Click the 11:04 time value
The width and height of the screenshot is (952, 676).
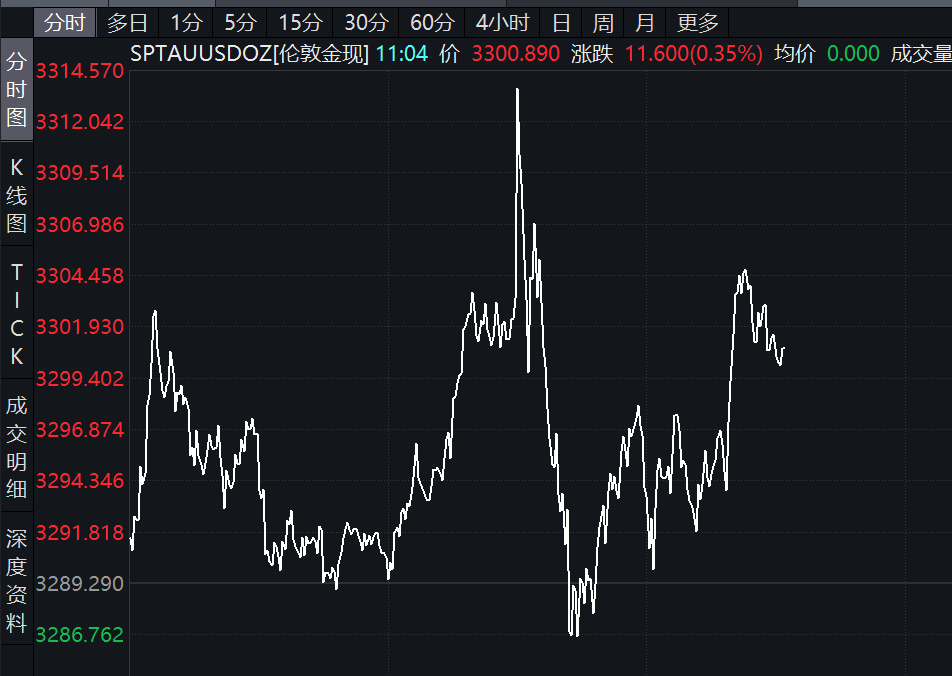tap(402, 54)
